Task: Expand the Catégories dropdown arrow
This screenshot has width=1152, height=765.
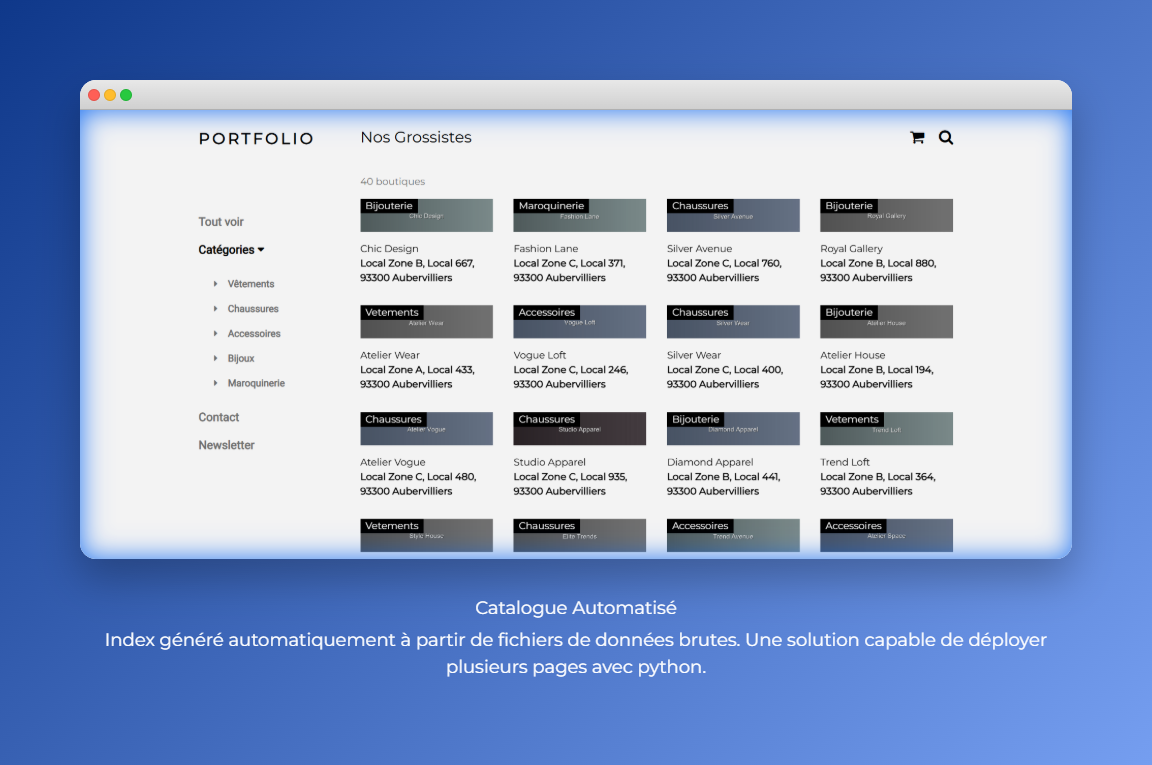Action: coord(261,250)
